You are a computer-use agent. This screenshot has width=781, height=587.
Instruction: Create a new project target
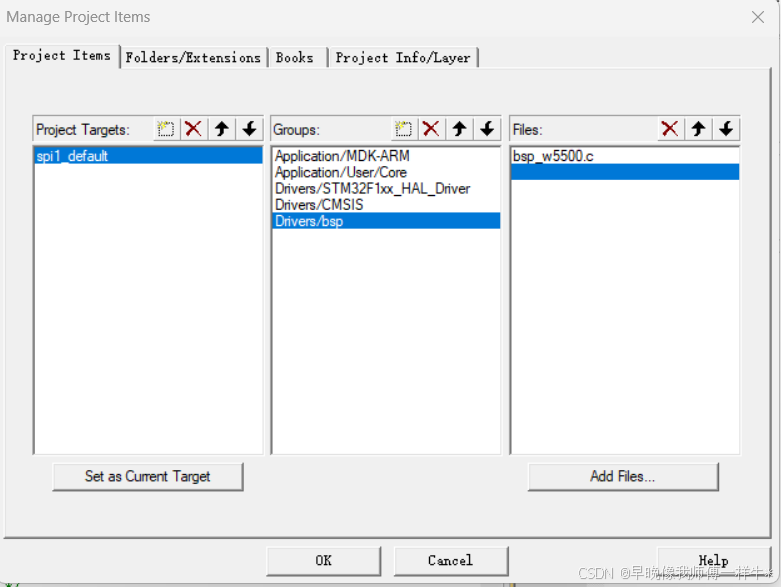166,129
